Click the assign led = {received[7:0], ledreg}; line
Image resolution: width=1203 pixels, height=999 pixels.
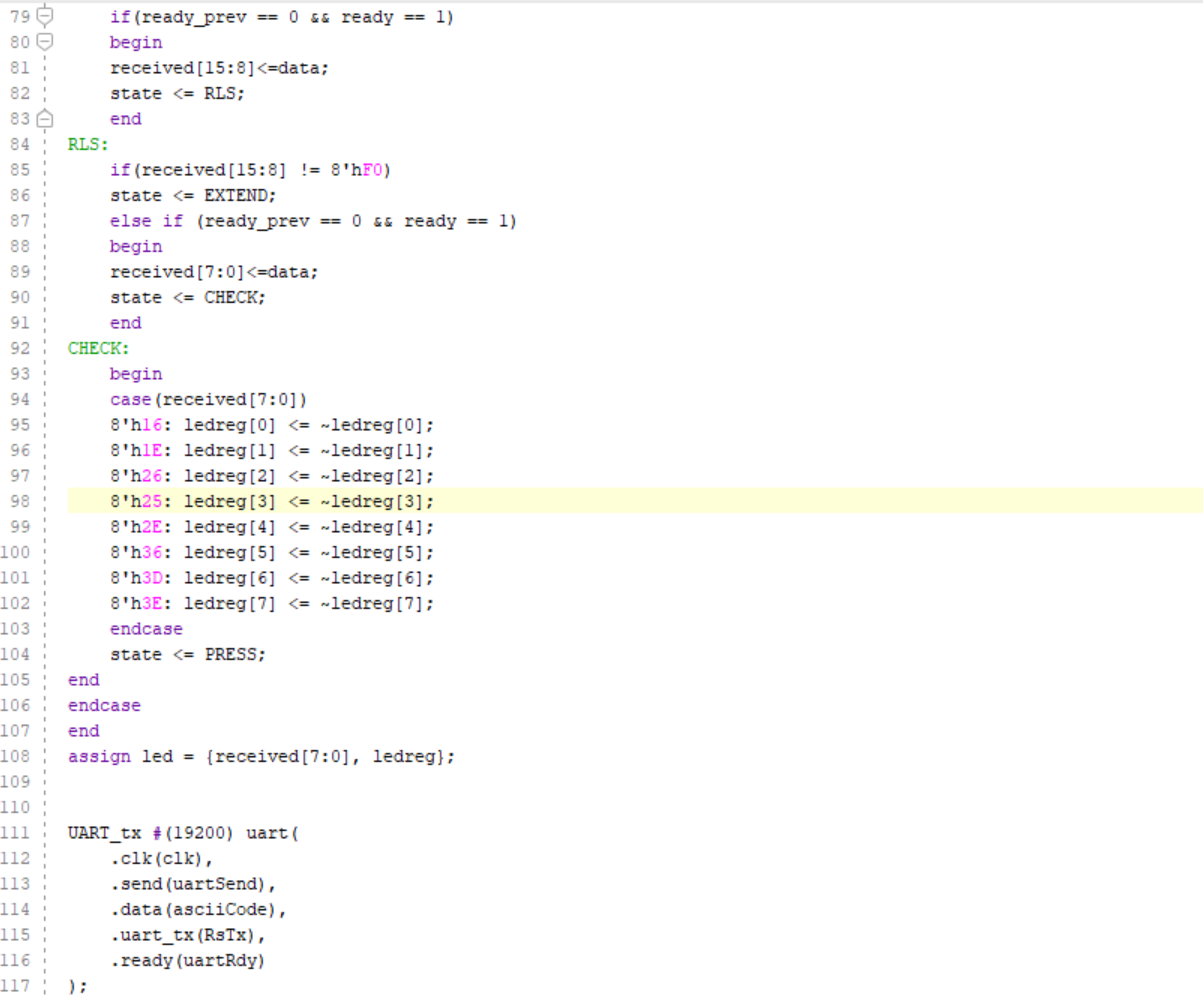point(261,756)
